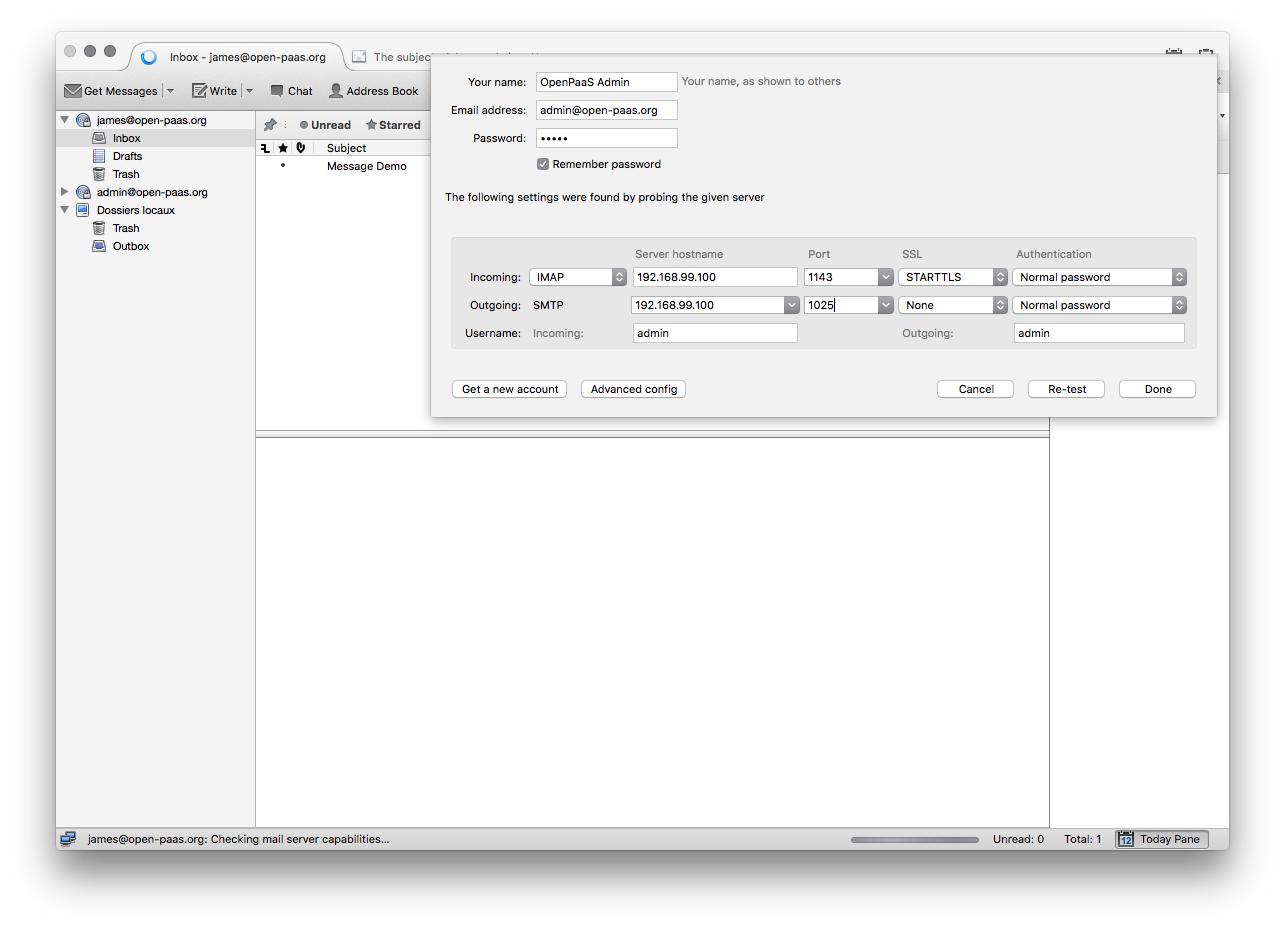Click the loading spinner icon on the Inbox tab
The width and height of the screenshot is (1285, 930).
[149, 57]
